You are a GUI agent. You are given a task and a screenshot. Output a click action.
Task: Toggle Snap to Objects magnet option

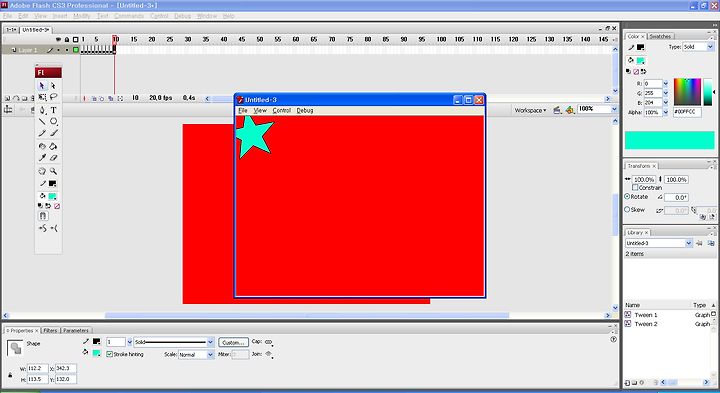click(43, 216)
